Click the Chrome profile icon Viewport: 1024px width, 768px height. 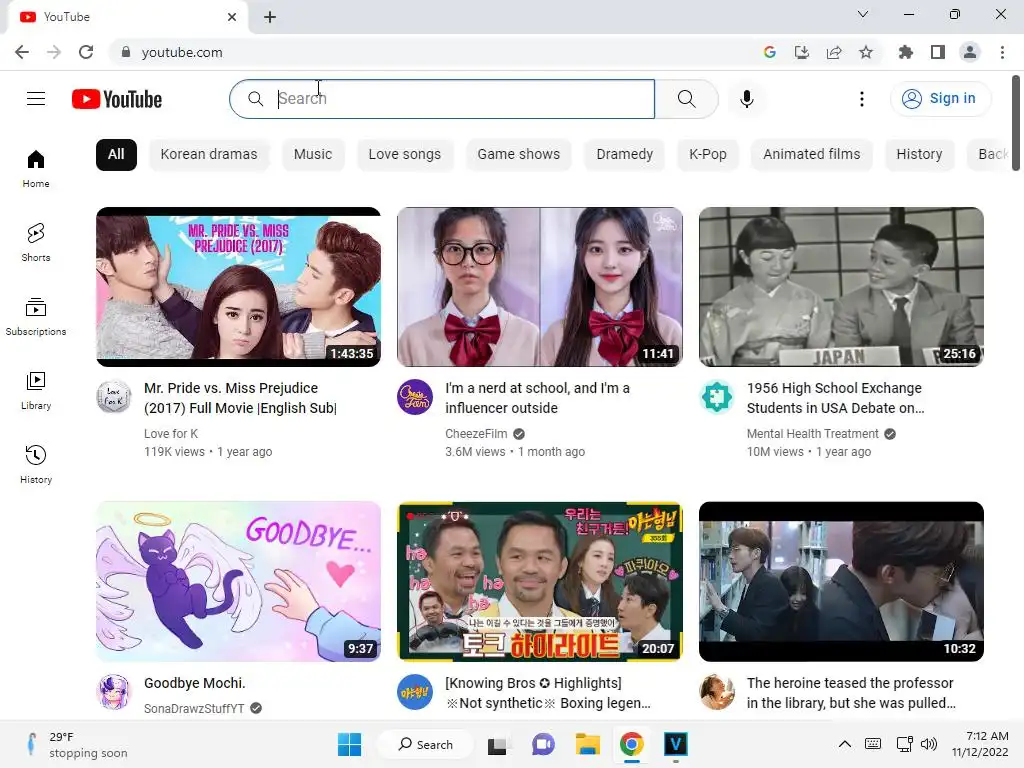(x=970, y=52)
